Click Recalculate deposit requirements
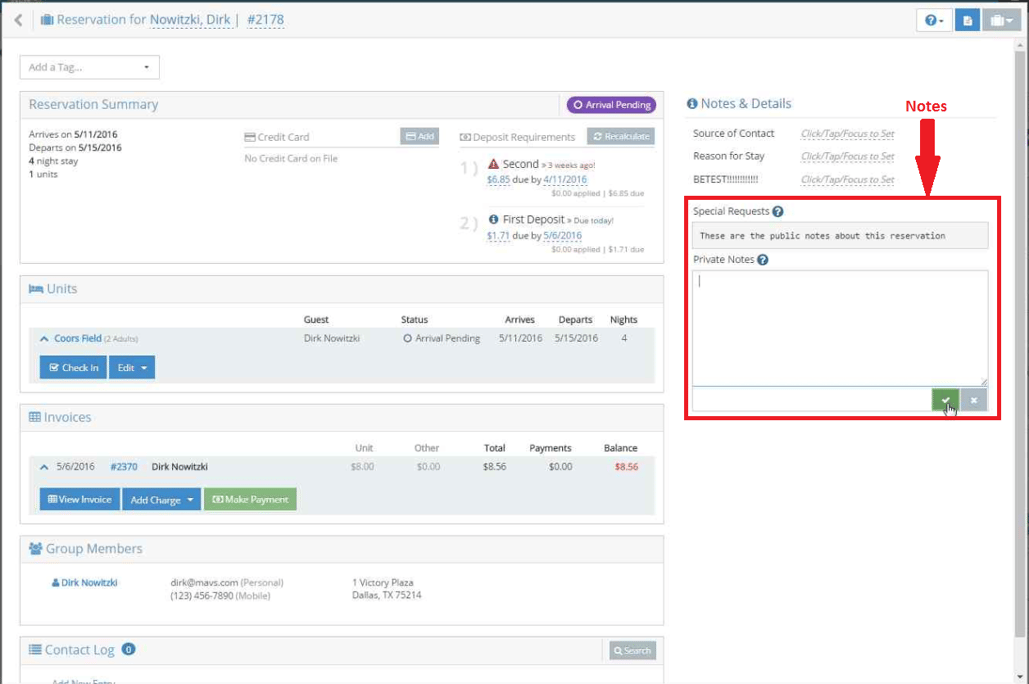This screenshot has height=684, width=1029. [620, 137]
